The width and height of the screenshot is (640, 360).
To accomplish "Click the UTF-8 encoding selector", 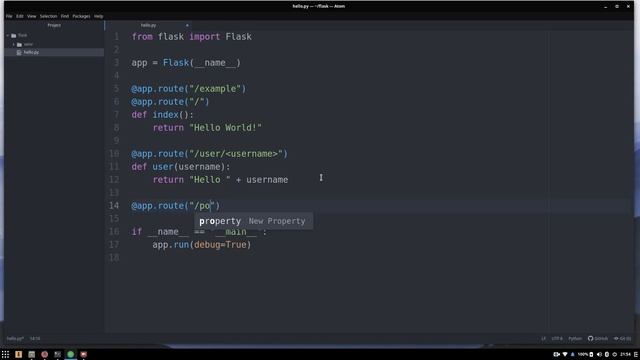I will (557, 338).
